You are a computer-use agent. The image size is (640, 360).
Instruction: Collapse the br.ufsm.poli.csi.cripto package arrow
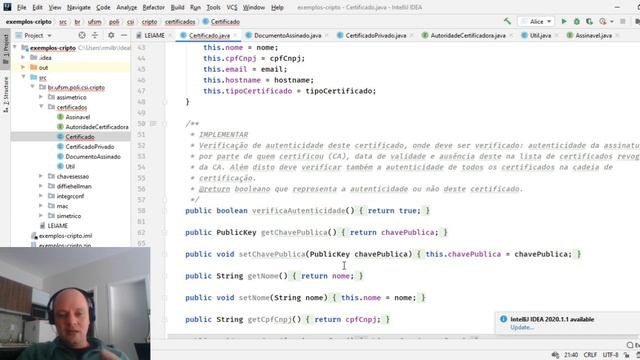32,87
